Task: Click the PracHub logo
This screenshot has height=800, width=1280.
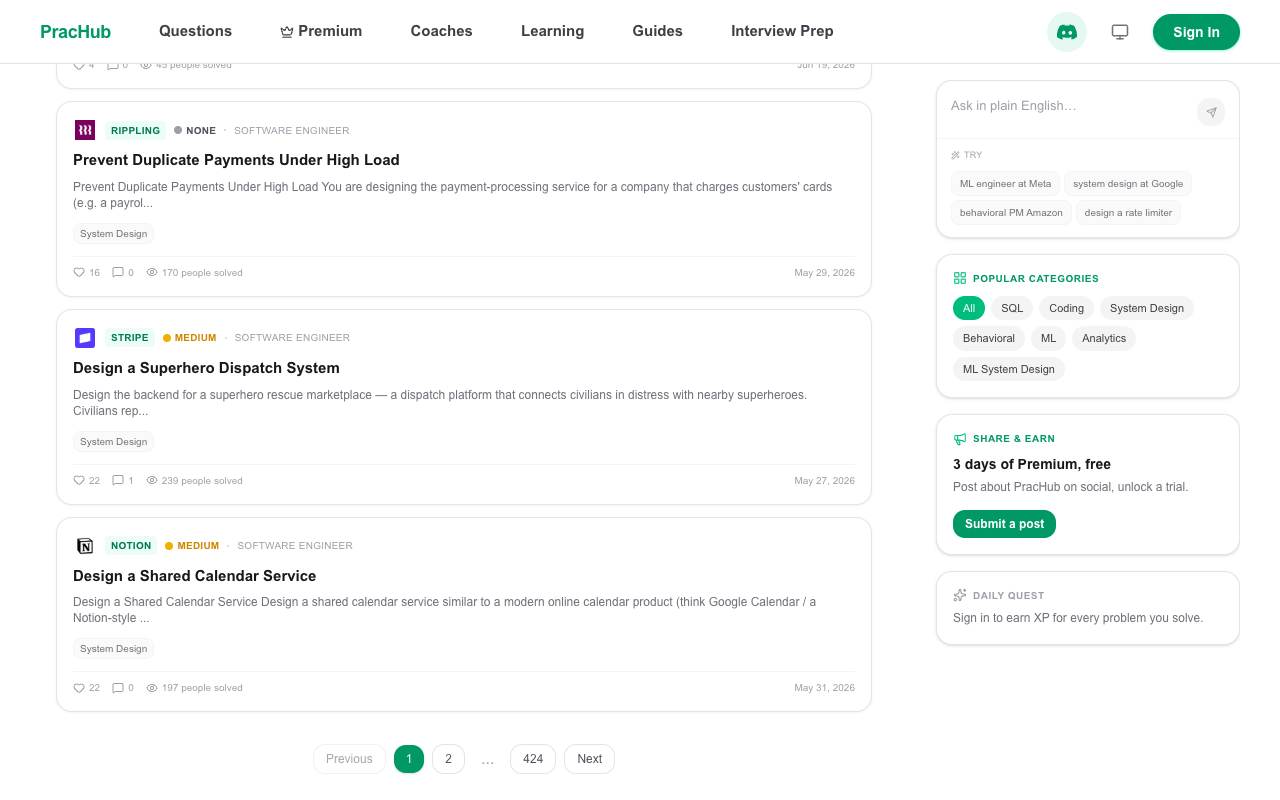Action: 75,32
